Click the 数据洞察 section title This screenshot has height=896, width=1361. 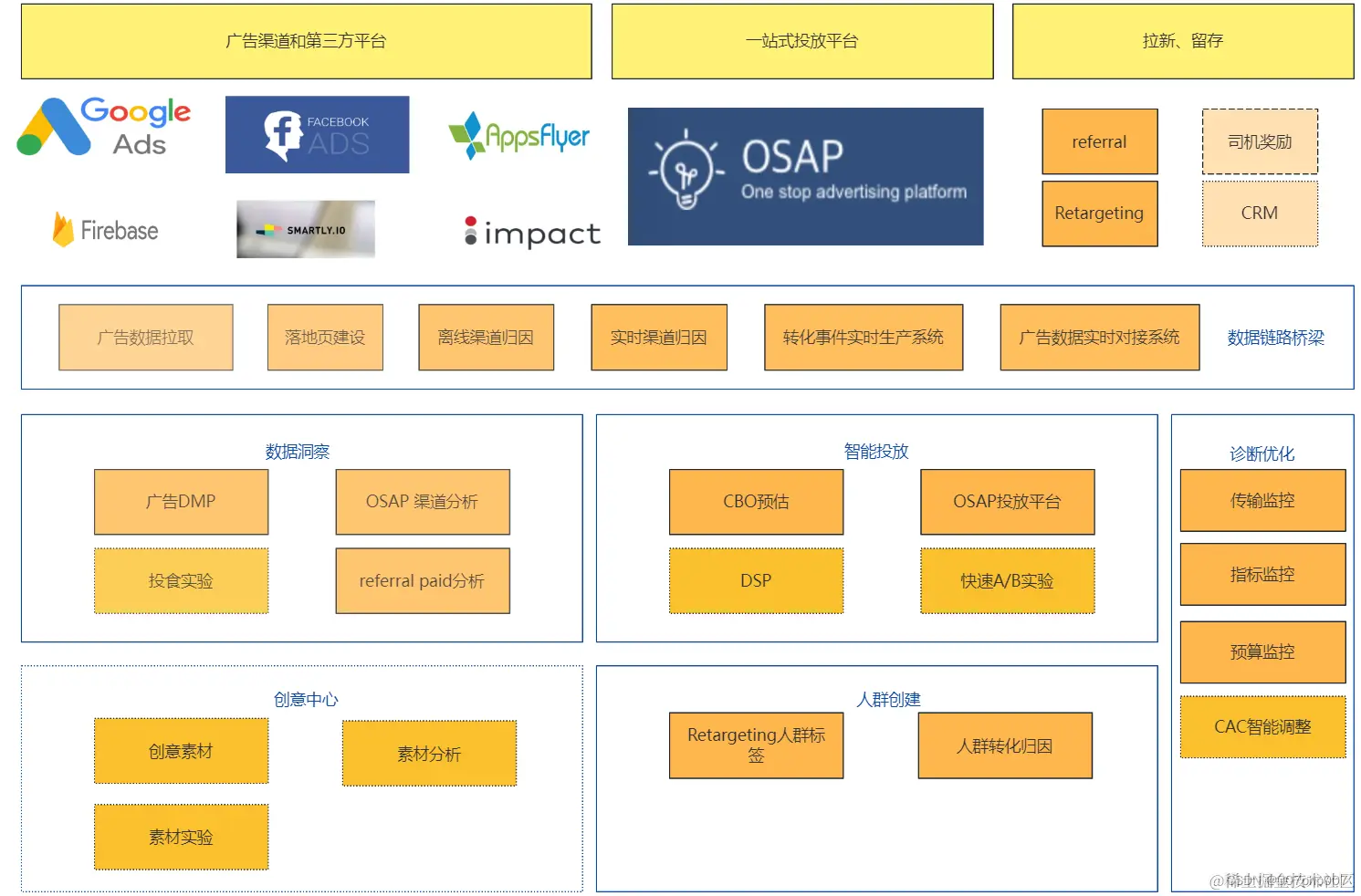[x=298, y=452]
